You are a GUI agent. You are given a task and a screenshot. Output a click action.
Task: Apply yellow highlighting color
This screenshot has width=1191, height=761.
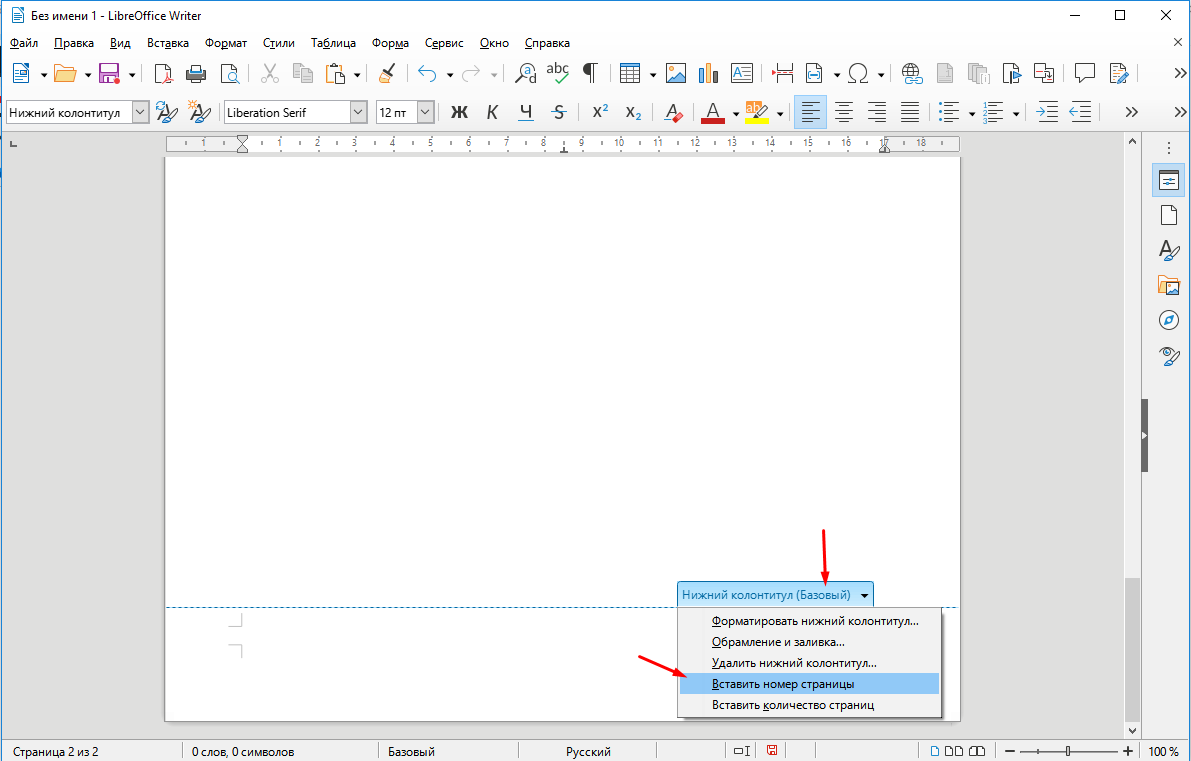coord(757,112)
